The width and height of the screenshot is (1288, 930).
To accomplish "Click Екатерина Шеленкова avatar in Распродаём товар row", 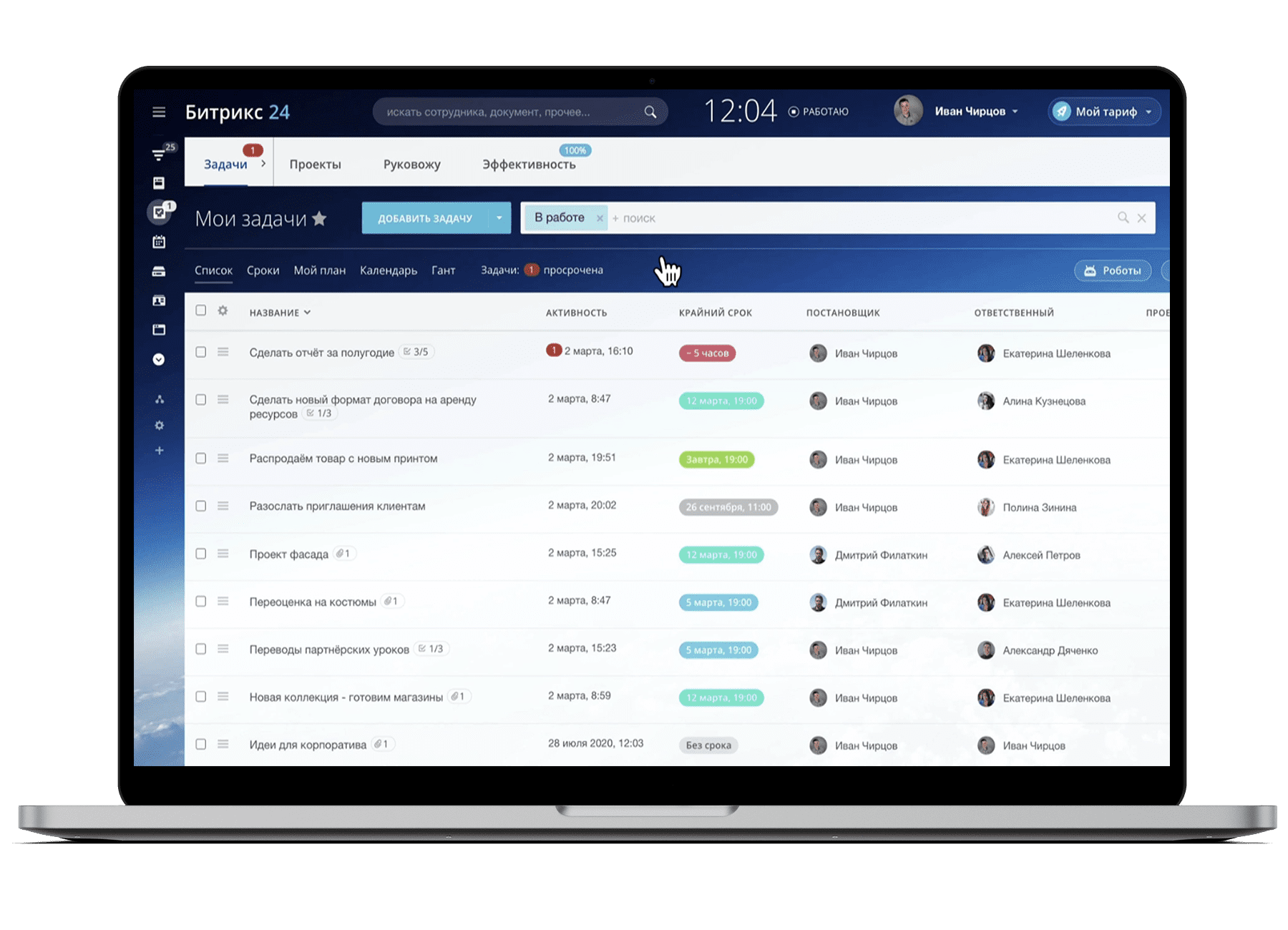I will [x=986, y=459].
